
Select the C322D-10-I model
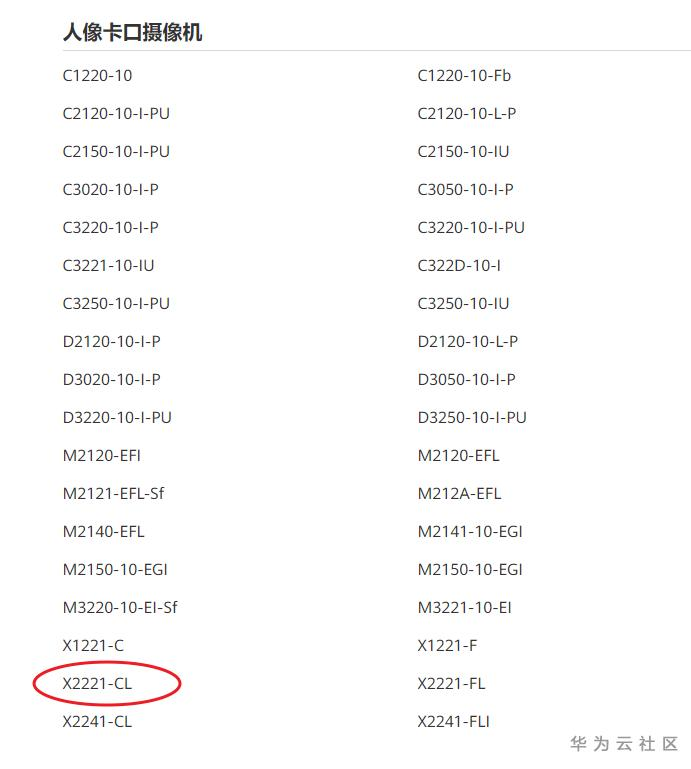tap(459, 266)
